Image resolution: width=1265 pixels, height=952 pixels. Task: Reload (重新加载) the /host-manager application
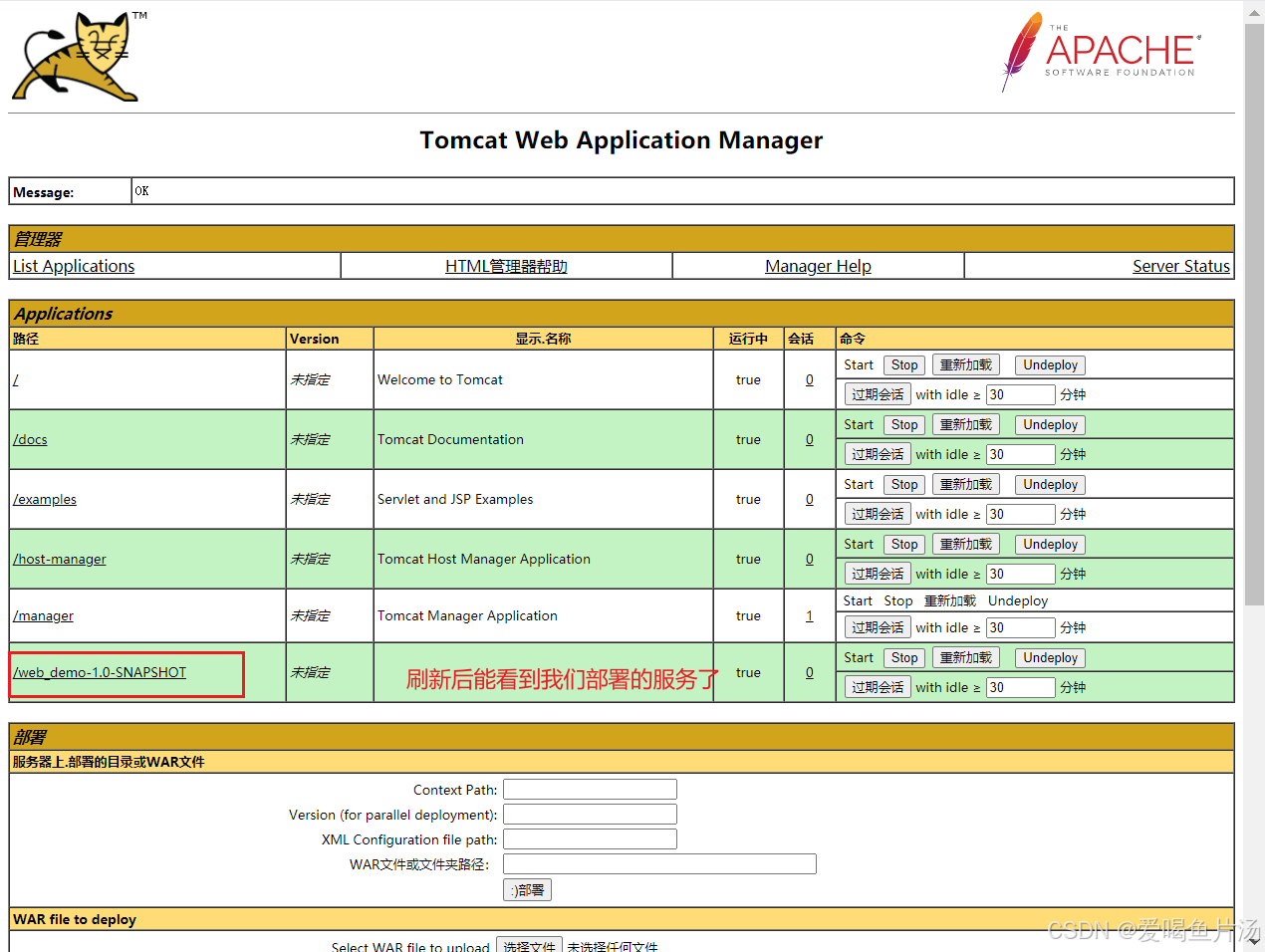pos(966,545)
